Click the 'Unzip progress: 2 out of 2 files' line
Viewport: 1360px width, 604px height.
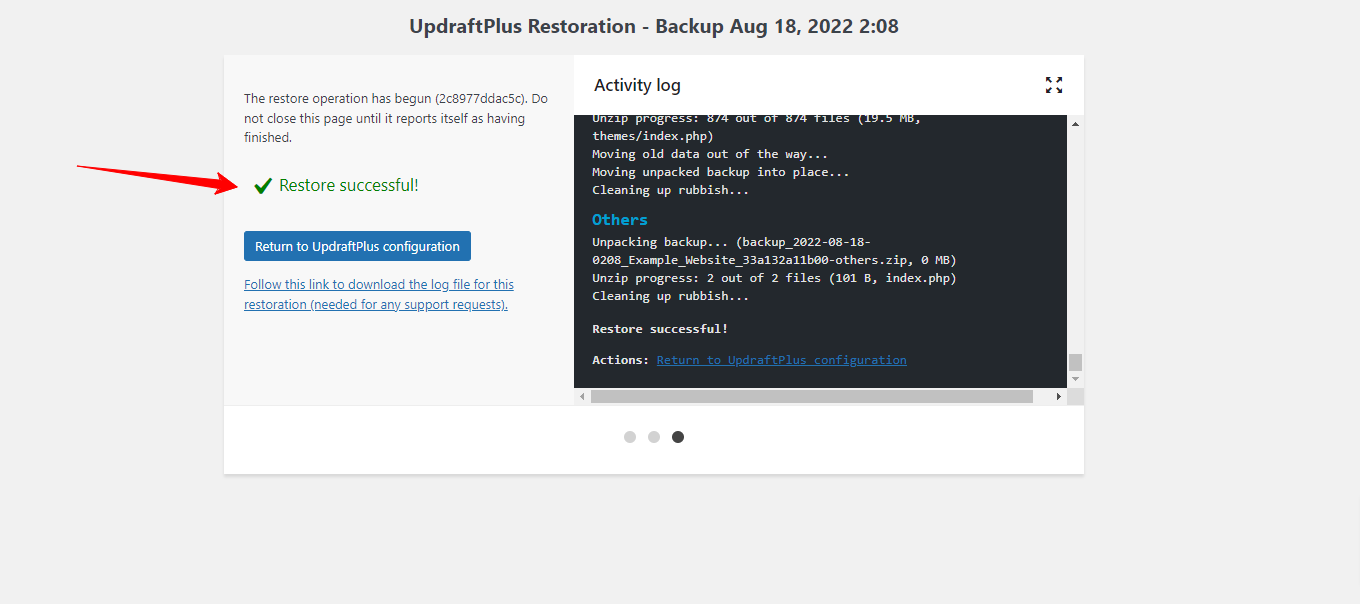(774, 278)
